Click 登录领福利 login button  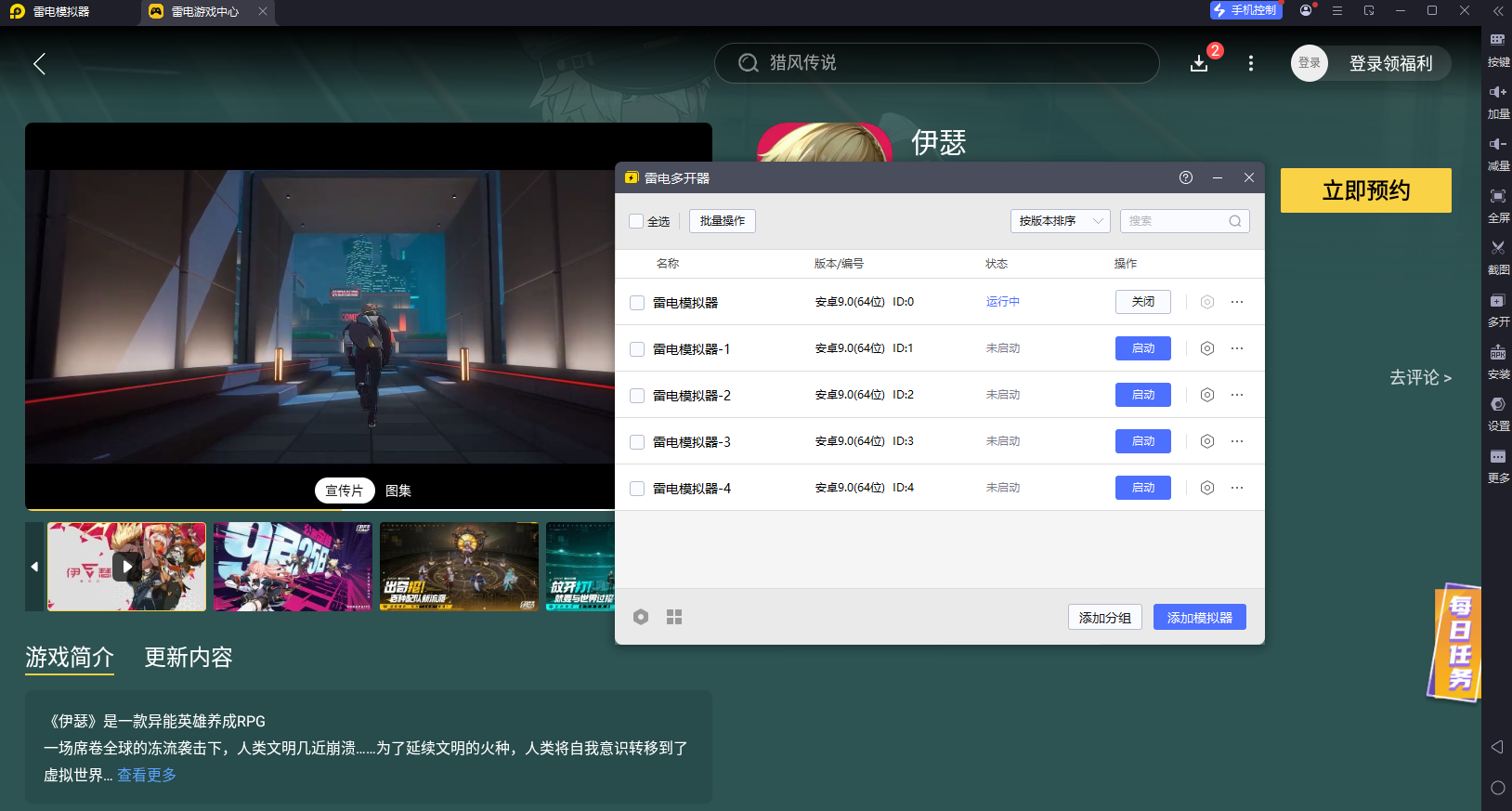(1390, 63)
